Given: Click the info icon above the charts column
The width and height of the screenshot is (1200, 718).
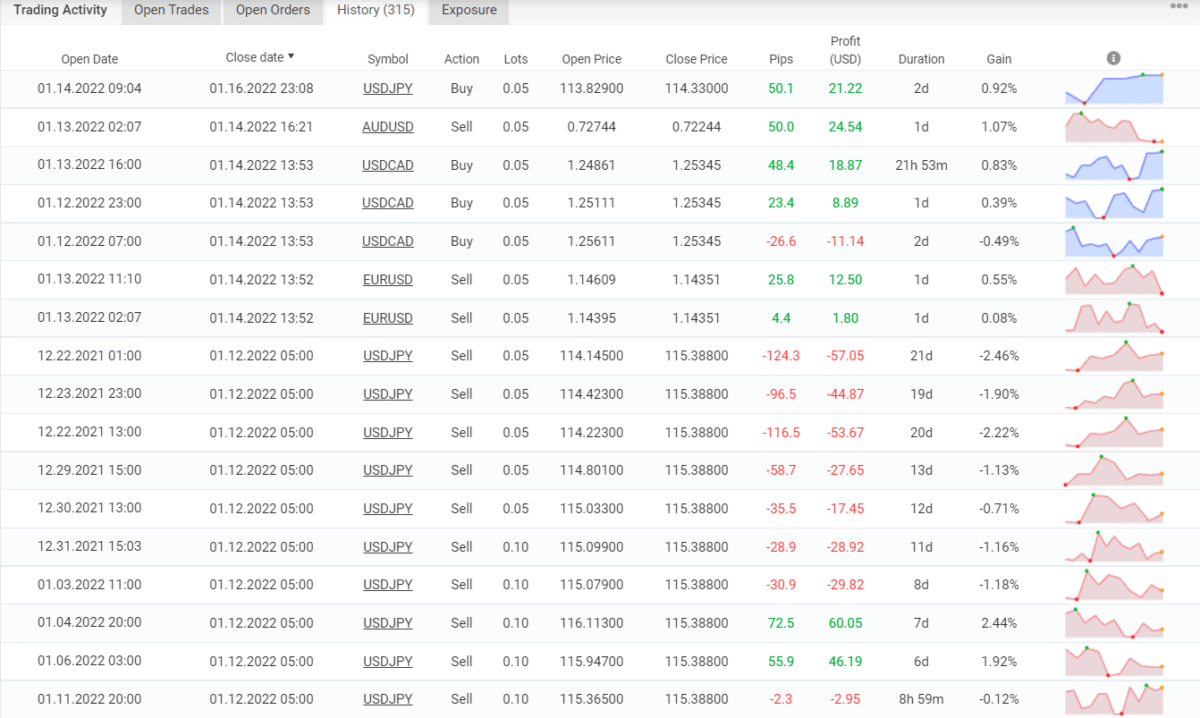Looking at the screenshot, I should pos(1113,59).
